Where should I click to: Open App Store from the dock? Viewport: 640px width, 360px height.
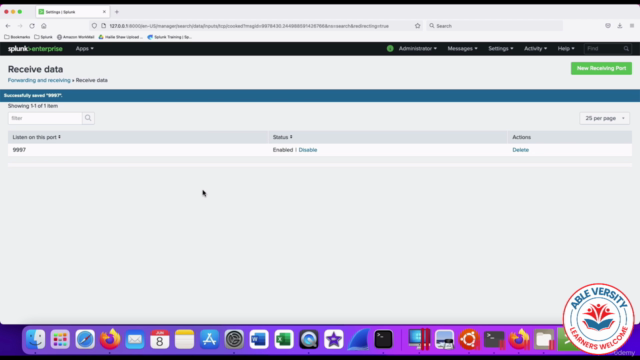point(209,340)
